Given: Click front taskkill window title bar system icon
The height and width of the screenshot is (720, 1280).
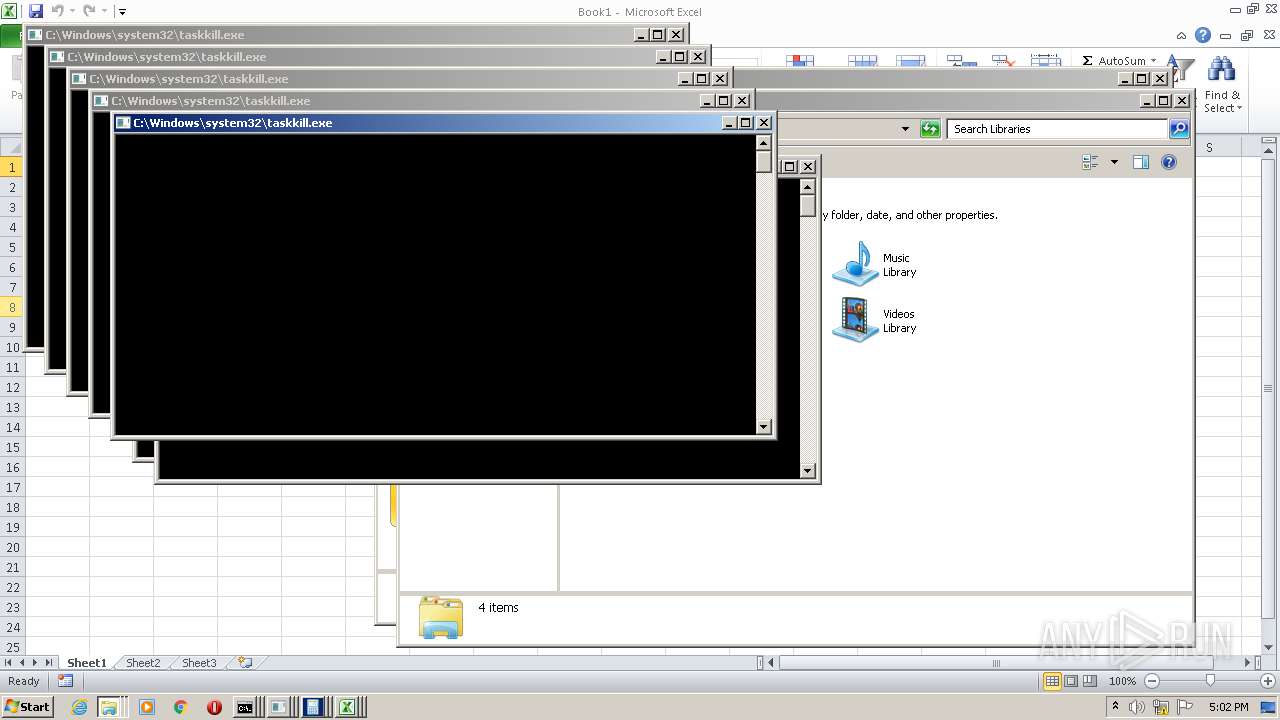Looking at the screenshot, I should 124,123.
